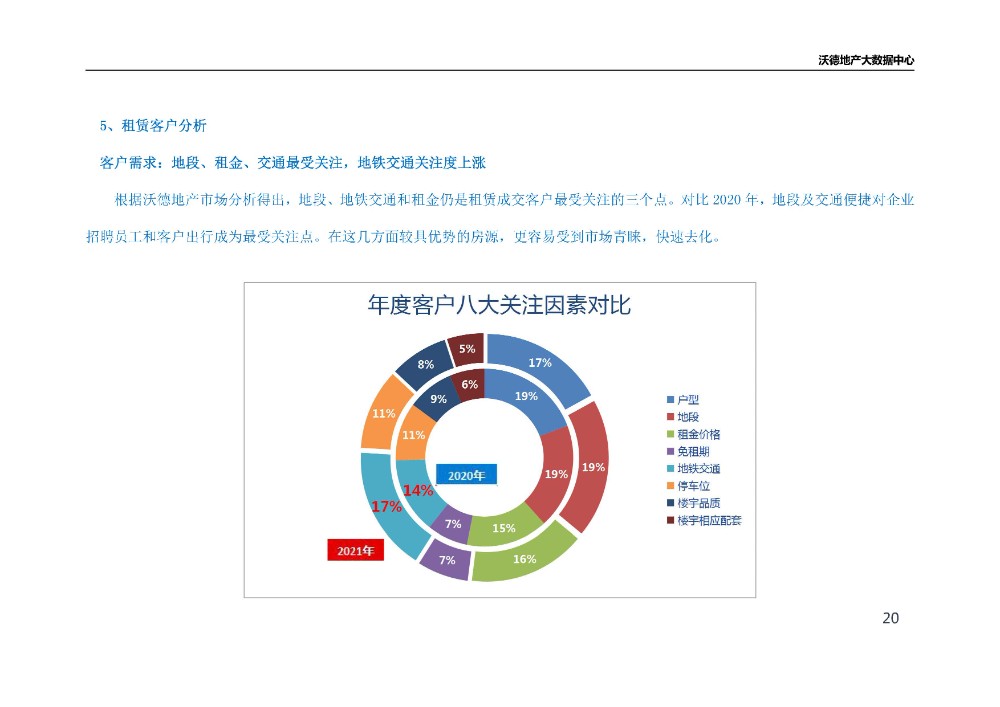Select the 楼宇相应配套 legend entry

(x=708, y=520)
